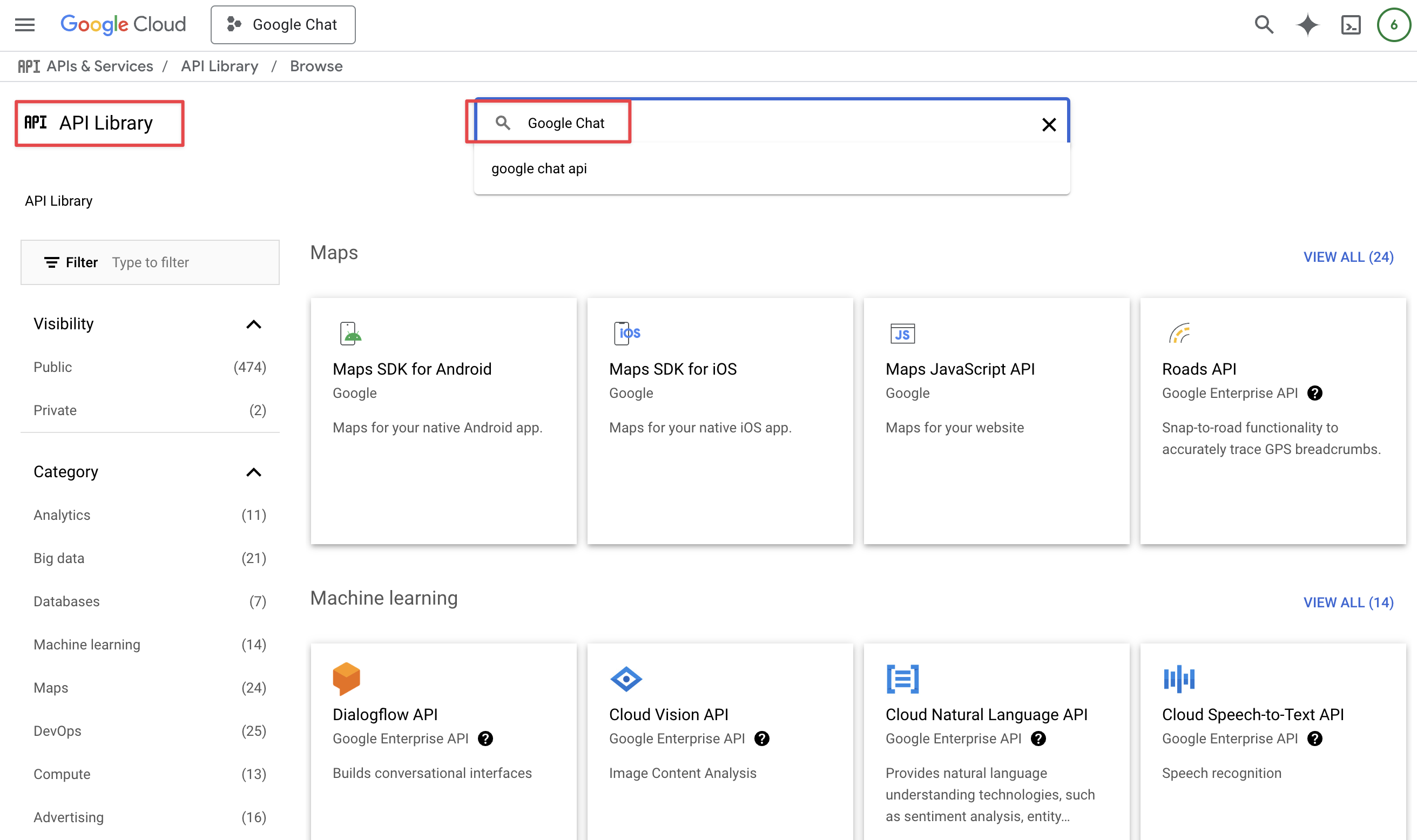Click the Dialogflow API cube icon
Viewport: 1417px width, 840px height.
pyautogui.click(x=347, y=679)
